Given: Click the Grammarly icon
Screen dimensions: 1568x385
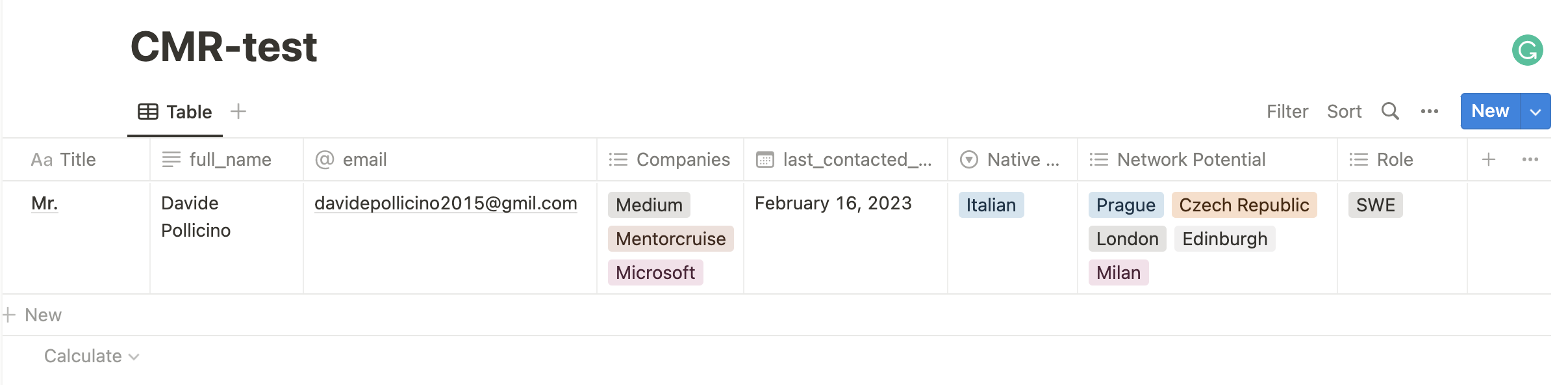Looking at the screenshot, I should click(x=1527, y=50).
